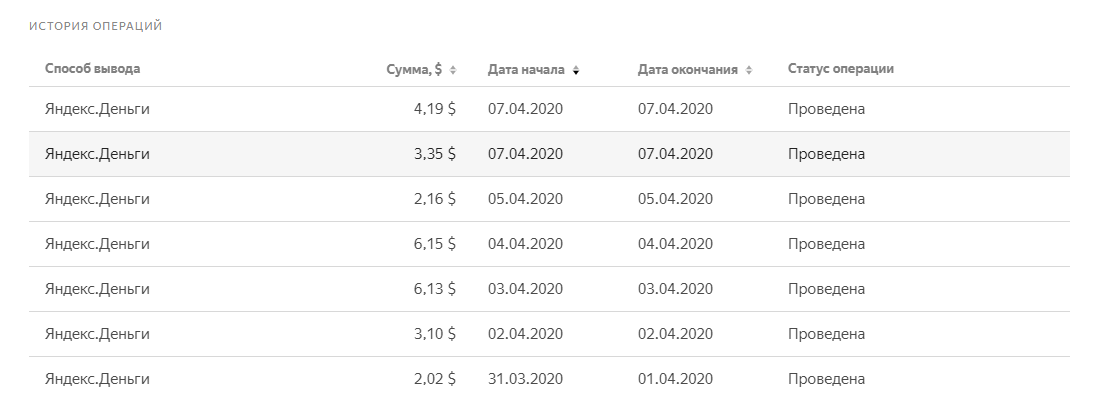Click the Дата окончания column header text
Image resolution: width=1098 pixels, height=400 pixels.
[x=687, y=69]
